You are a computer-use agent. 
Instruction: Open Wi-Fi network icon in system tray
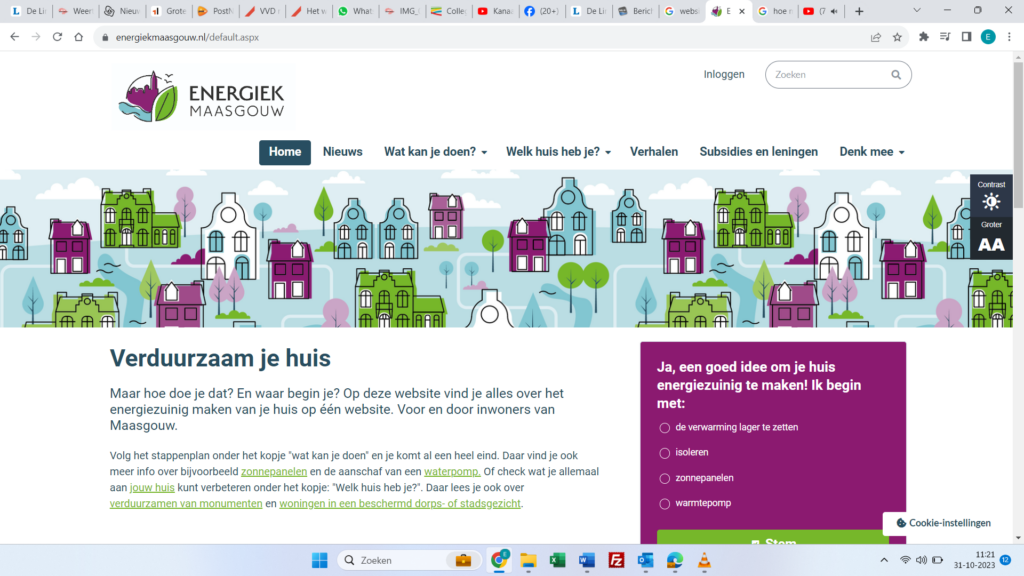point(905,560)
